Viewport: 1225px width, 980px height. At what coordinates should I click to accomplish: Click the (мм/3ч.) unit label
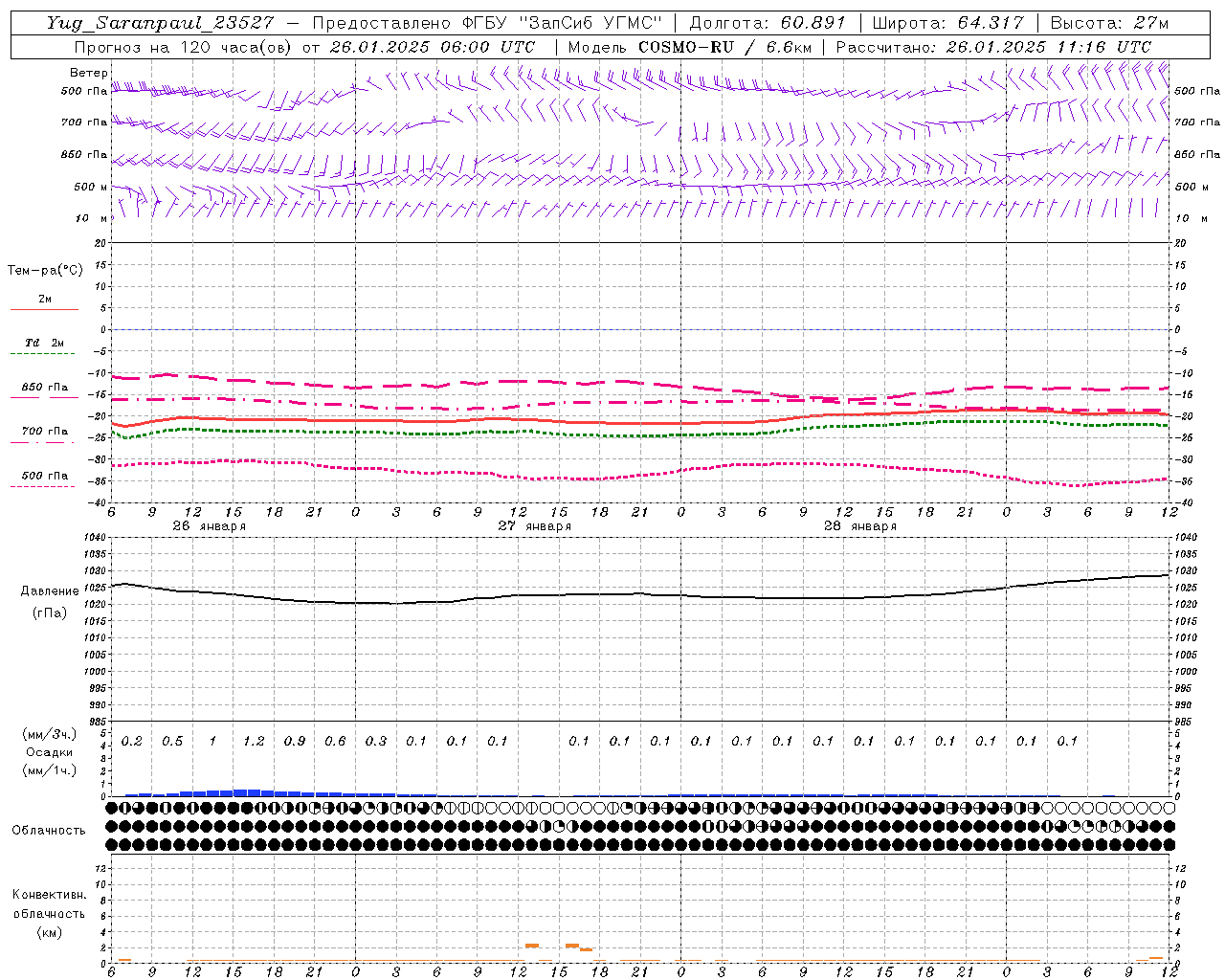click(49, 734)
